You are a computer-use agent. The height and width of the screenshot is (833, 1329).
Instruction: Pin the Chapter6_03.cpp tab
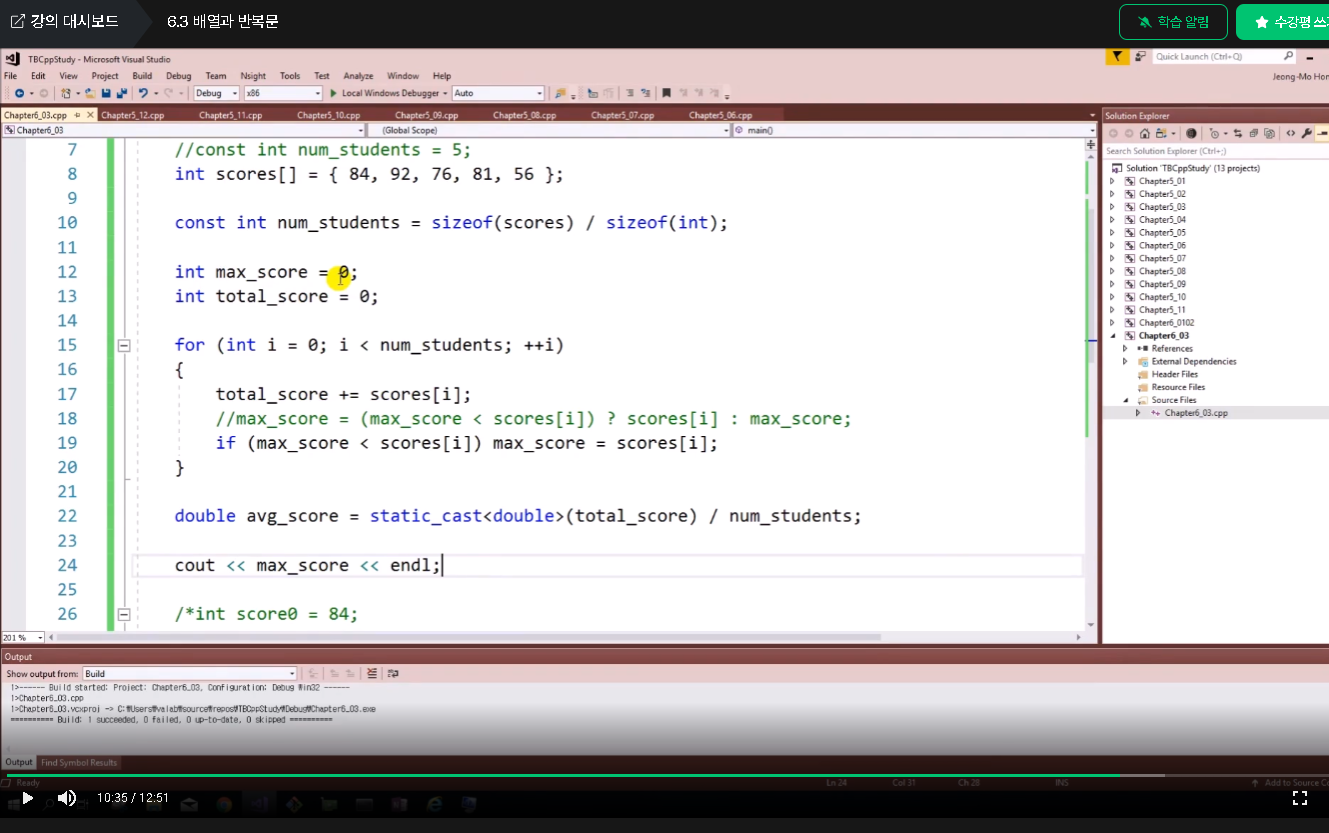(77, 115)
